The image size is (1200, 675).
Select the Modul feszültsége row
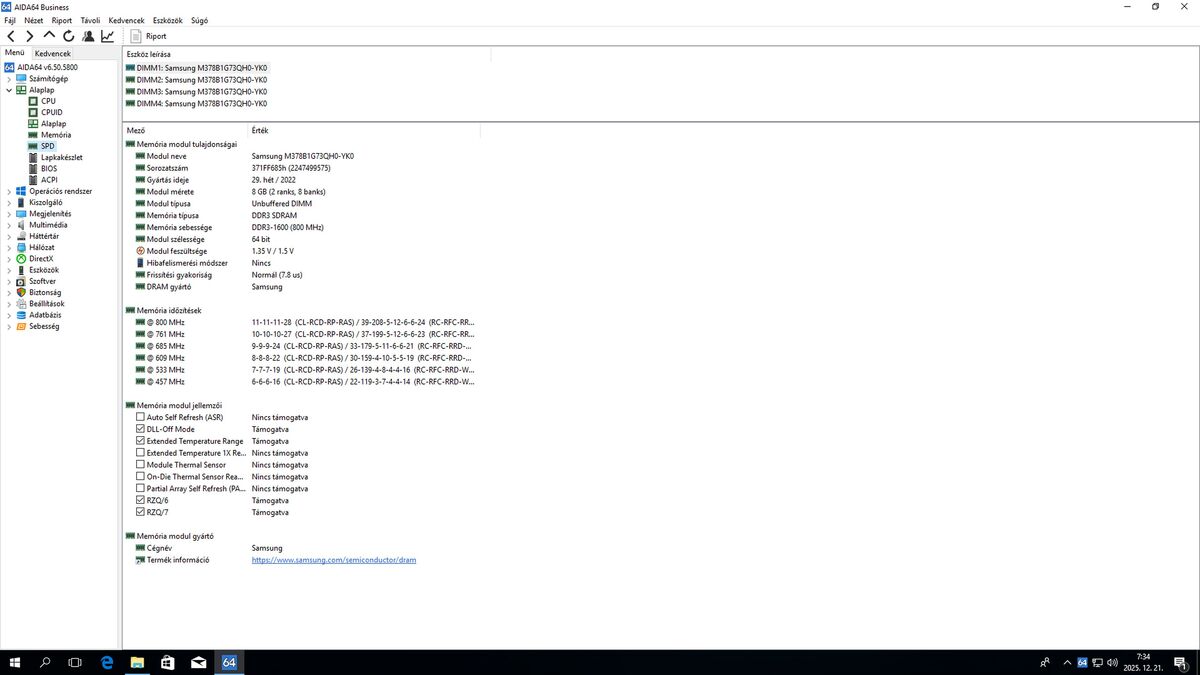point(215,251)
